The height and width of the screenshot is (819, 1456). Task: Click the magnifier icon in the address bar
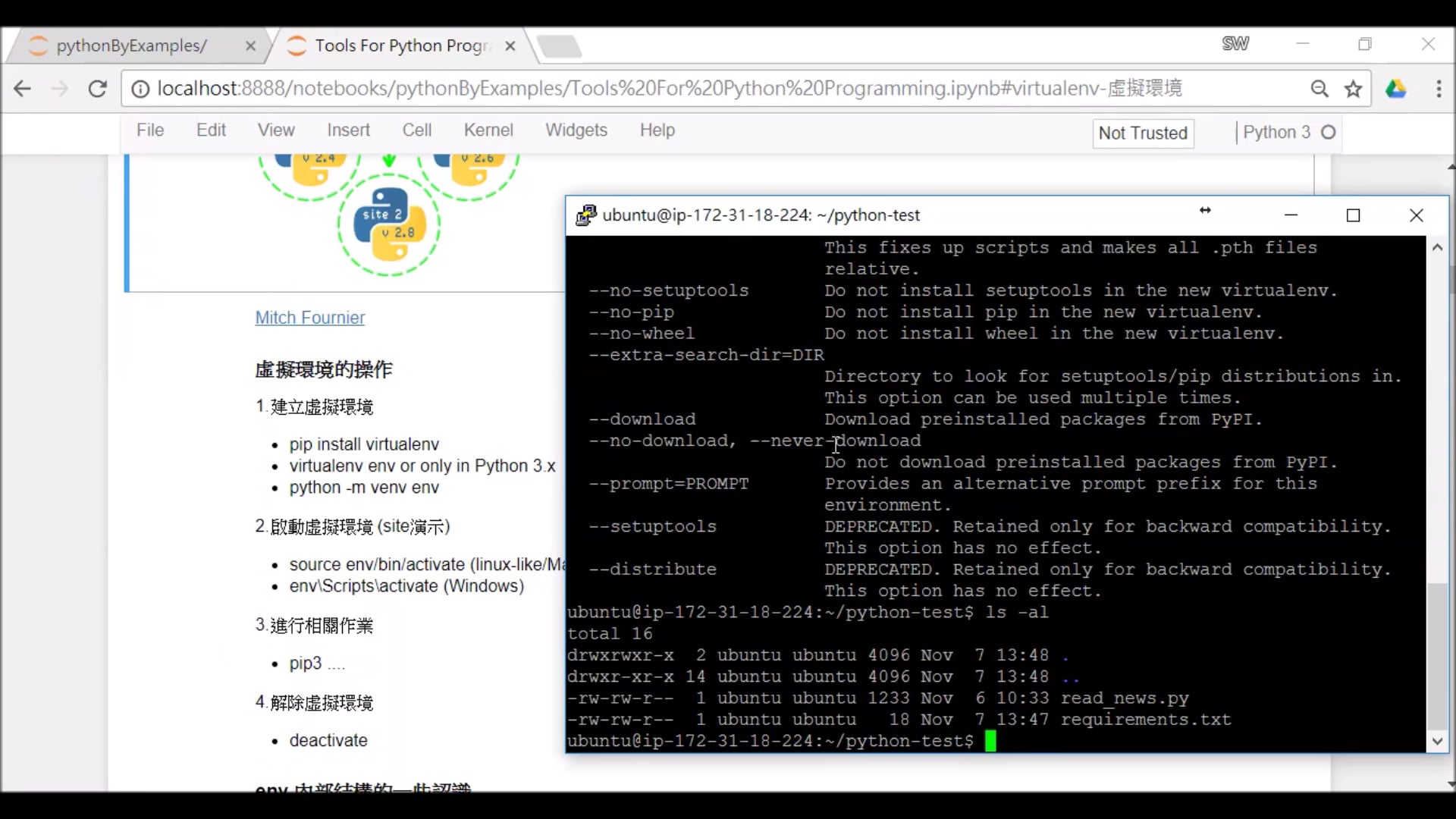coord(1319,89)
